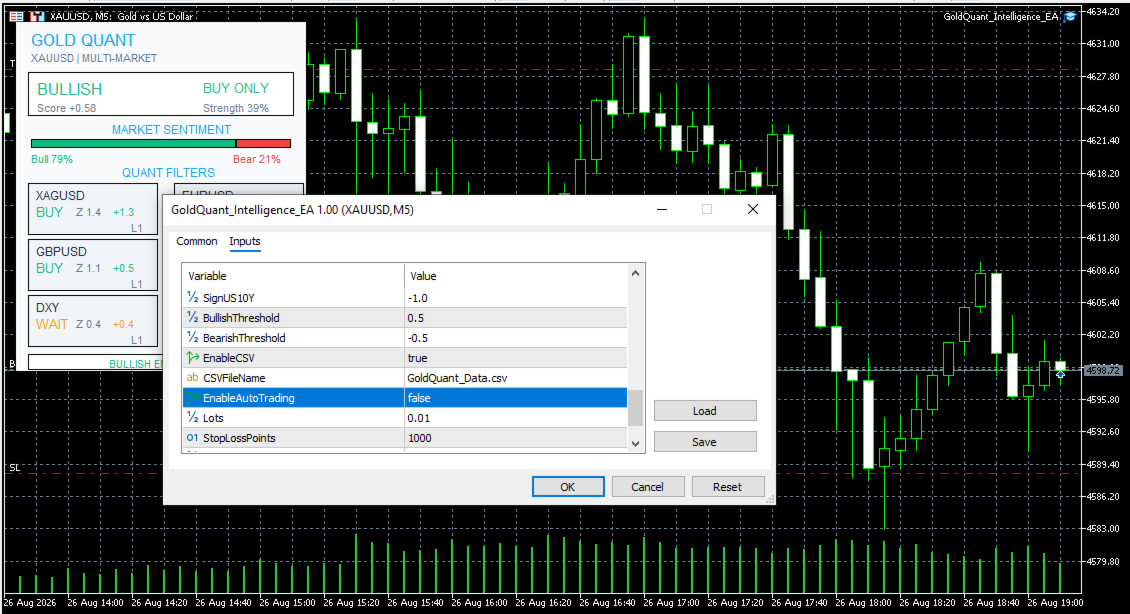The width and height of the screenshot is (1130, 614).
Task: Click the candlestick icon beside XAUUSD,M5 title
Action: tap(37, 16)
